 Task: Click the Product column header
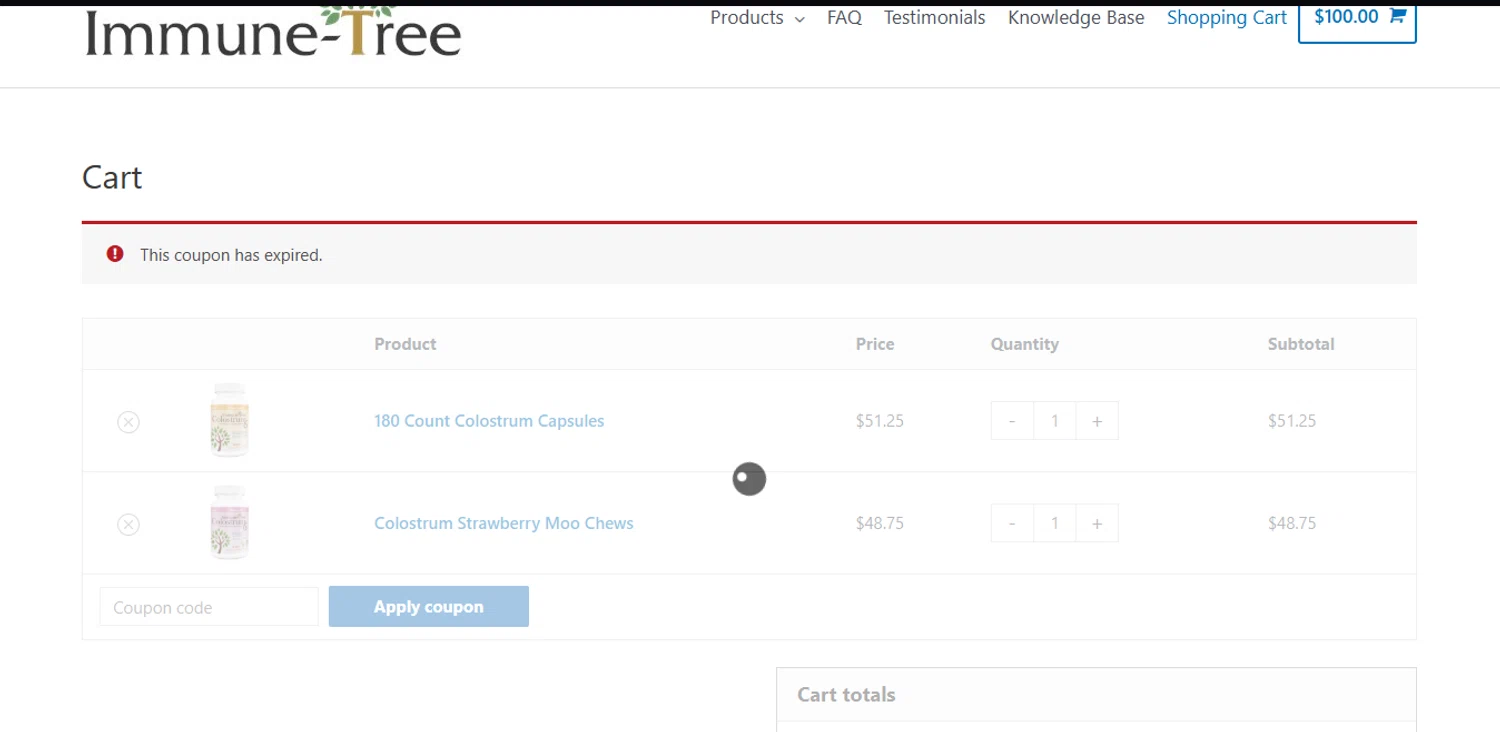405,344
